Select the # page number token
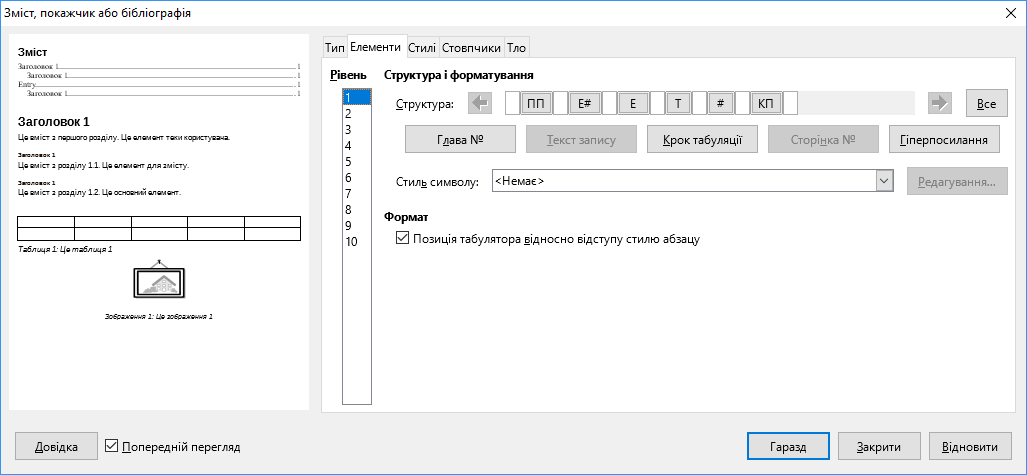The height and width of the screenshot is (475, 1027). pyautogui.click(x=721, y=104)
